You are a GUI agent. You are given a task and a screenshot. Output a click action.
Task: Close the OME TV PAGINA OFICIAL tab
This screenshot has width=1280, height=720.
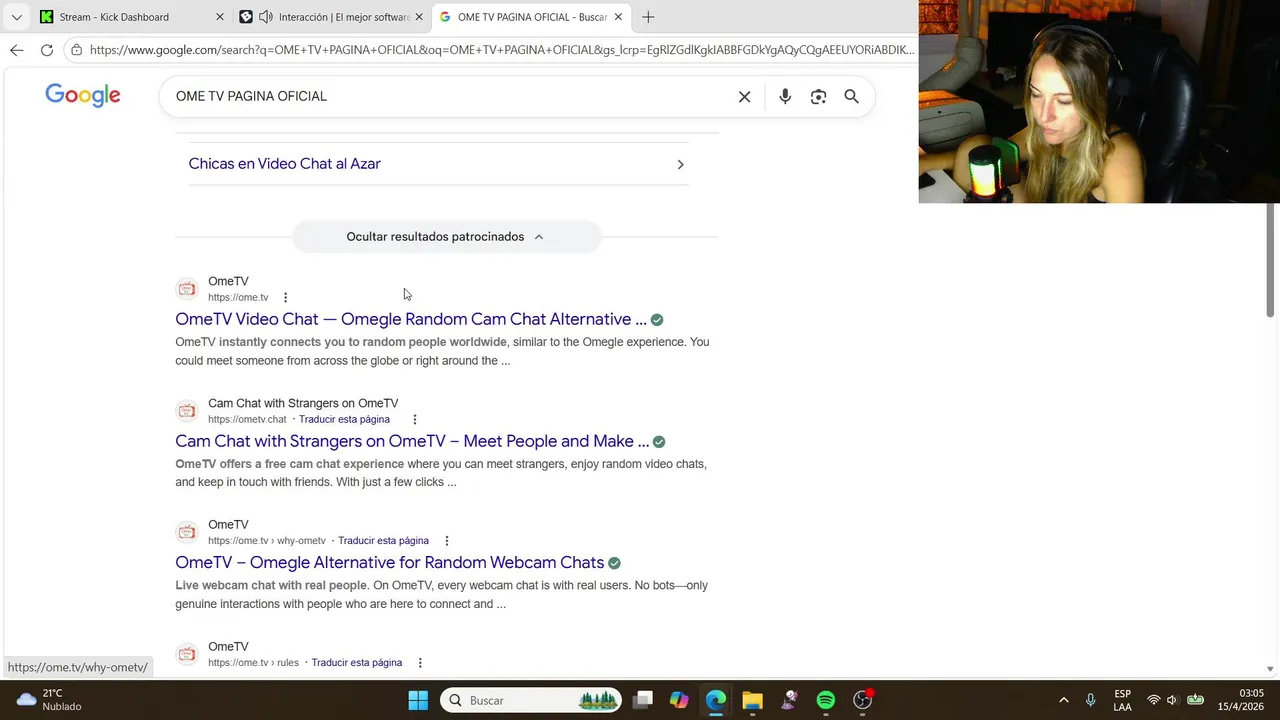(619, 17)
